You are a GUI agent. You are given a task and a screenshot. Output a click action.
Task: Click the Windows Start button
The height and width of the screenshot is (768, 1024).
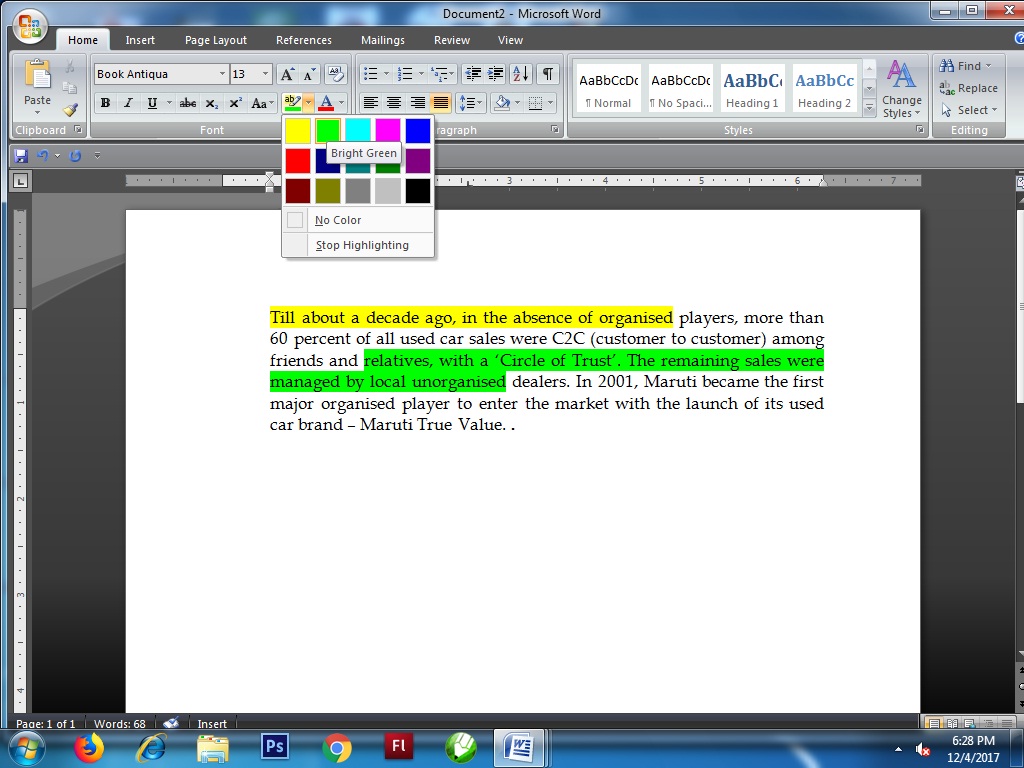(27, 748)
